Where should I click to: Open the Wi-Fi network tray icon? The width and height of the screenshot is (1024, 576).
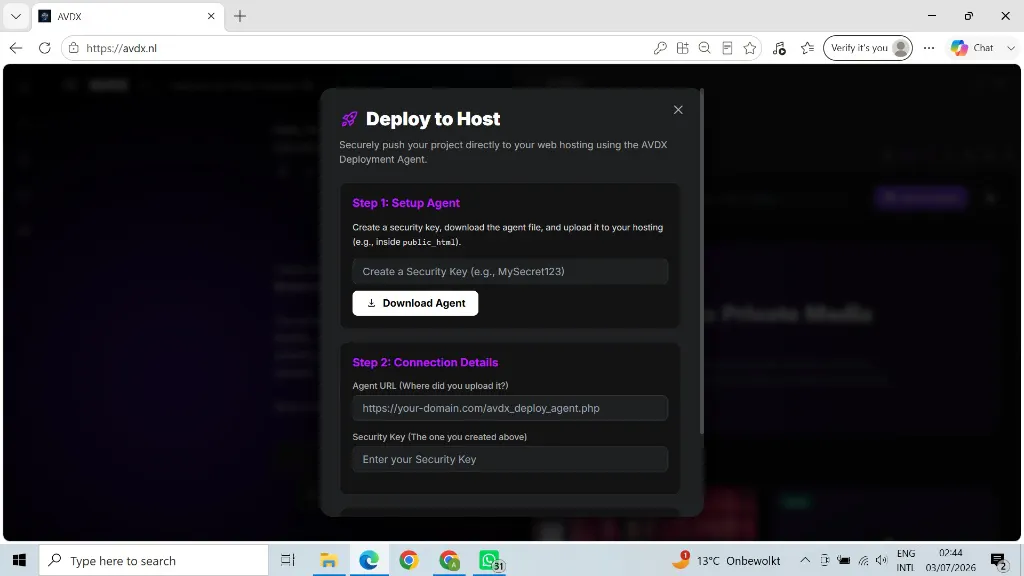[863, 560]
